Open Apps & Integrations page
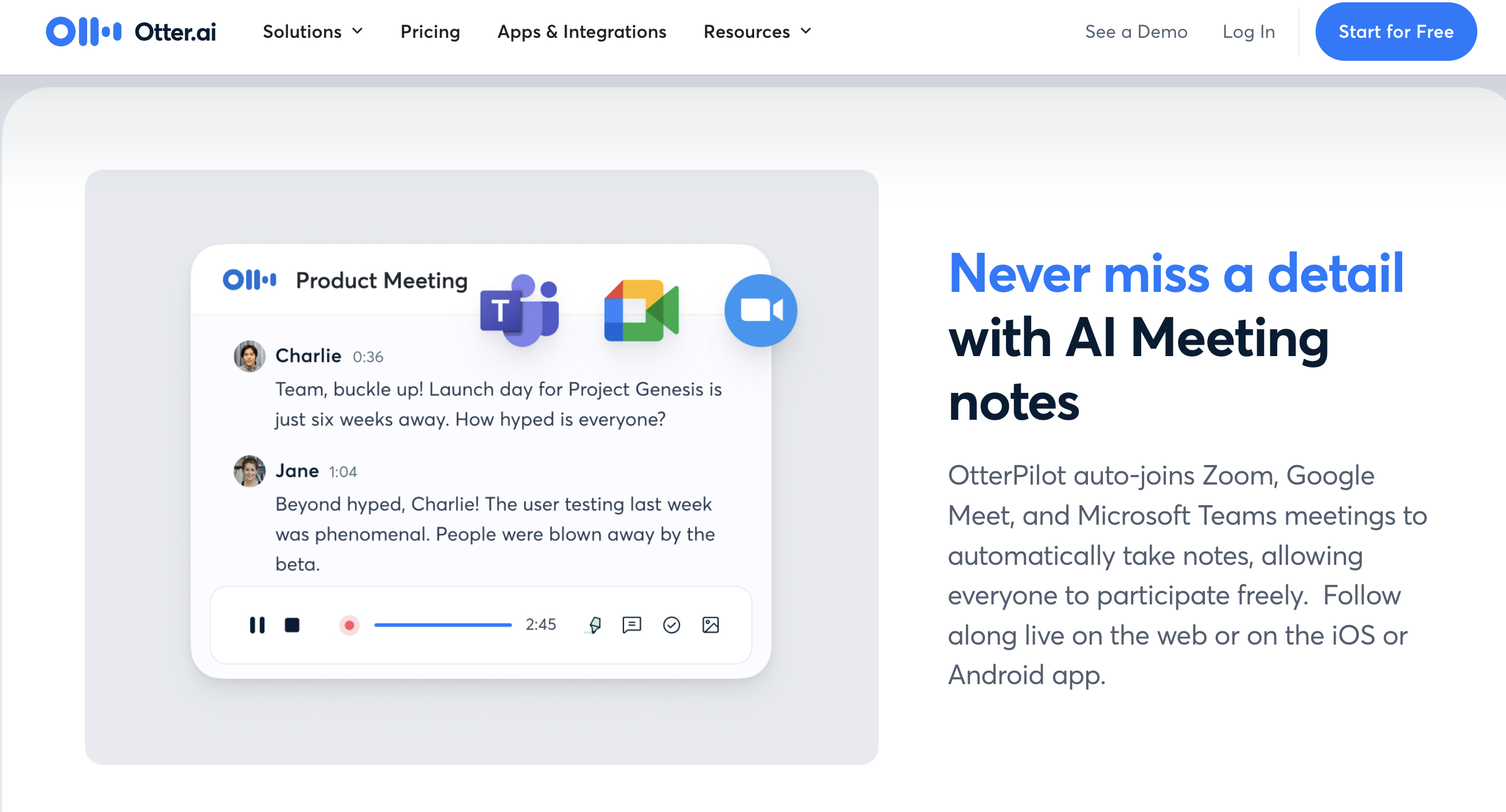Screen dimensions: 1506x812 (x=582, y=32)
